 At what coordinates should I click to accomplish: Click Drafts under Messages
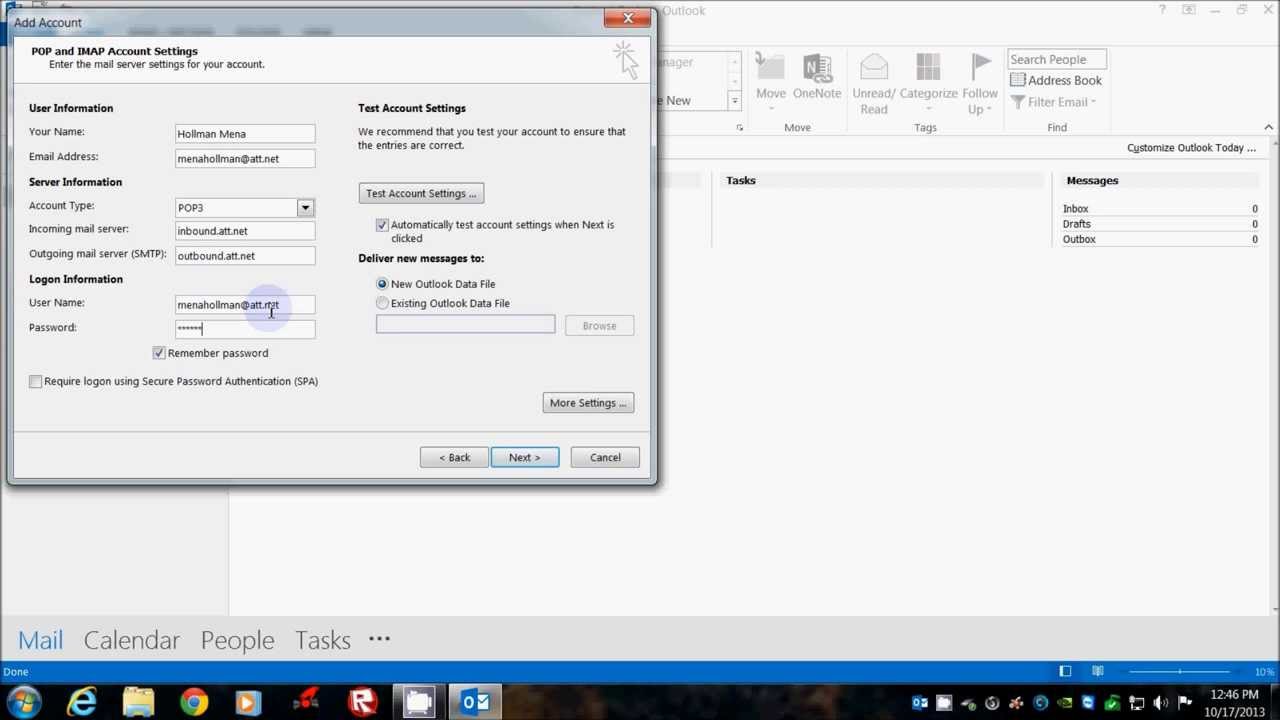click(x=1076, y=224)
